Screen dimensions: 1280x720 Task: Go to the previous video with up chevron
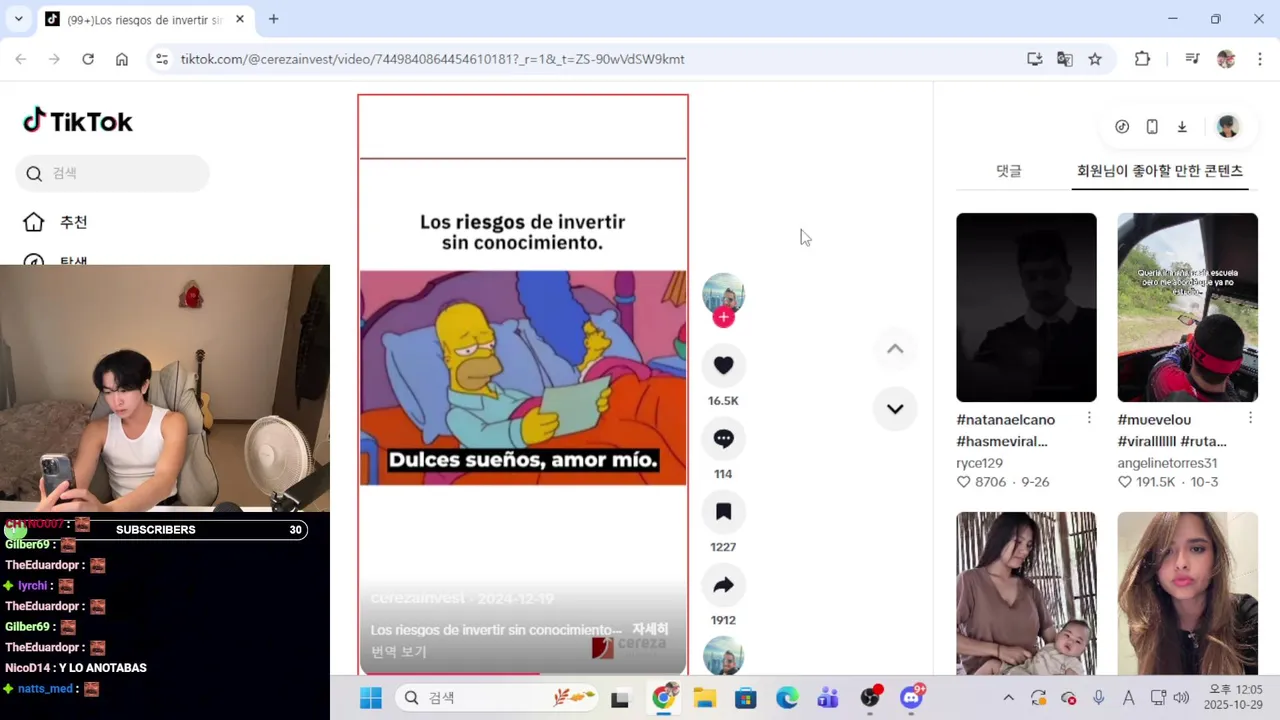(x=895, y=349)
